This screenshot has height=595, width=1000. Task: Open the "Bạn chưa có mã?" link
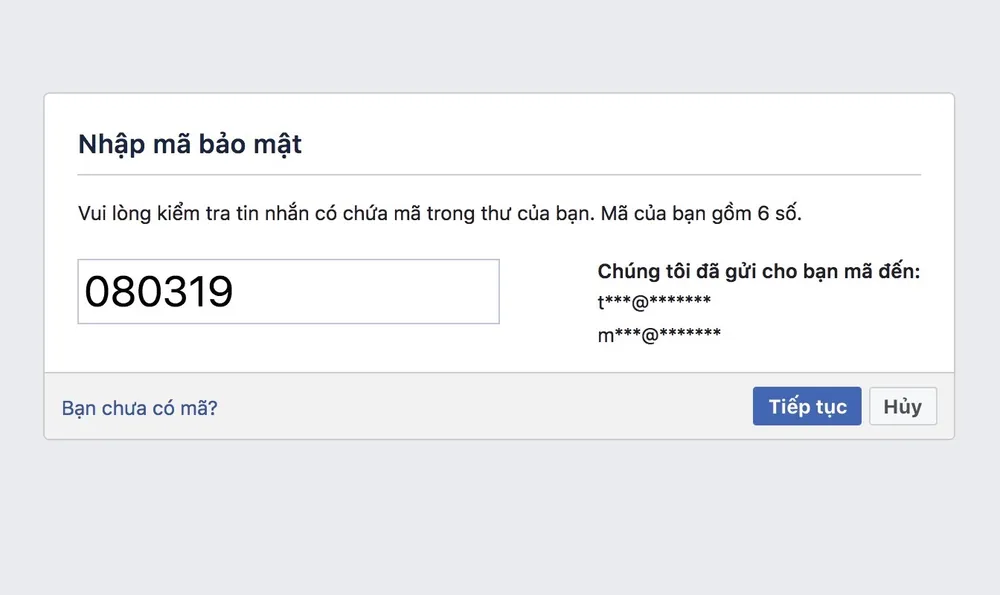(140, 408)
